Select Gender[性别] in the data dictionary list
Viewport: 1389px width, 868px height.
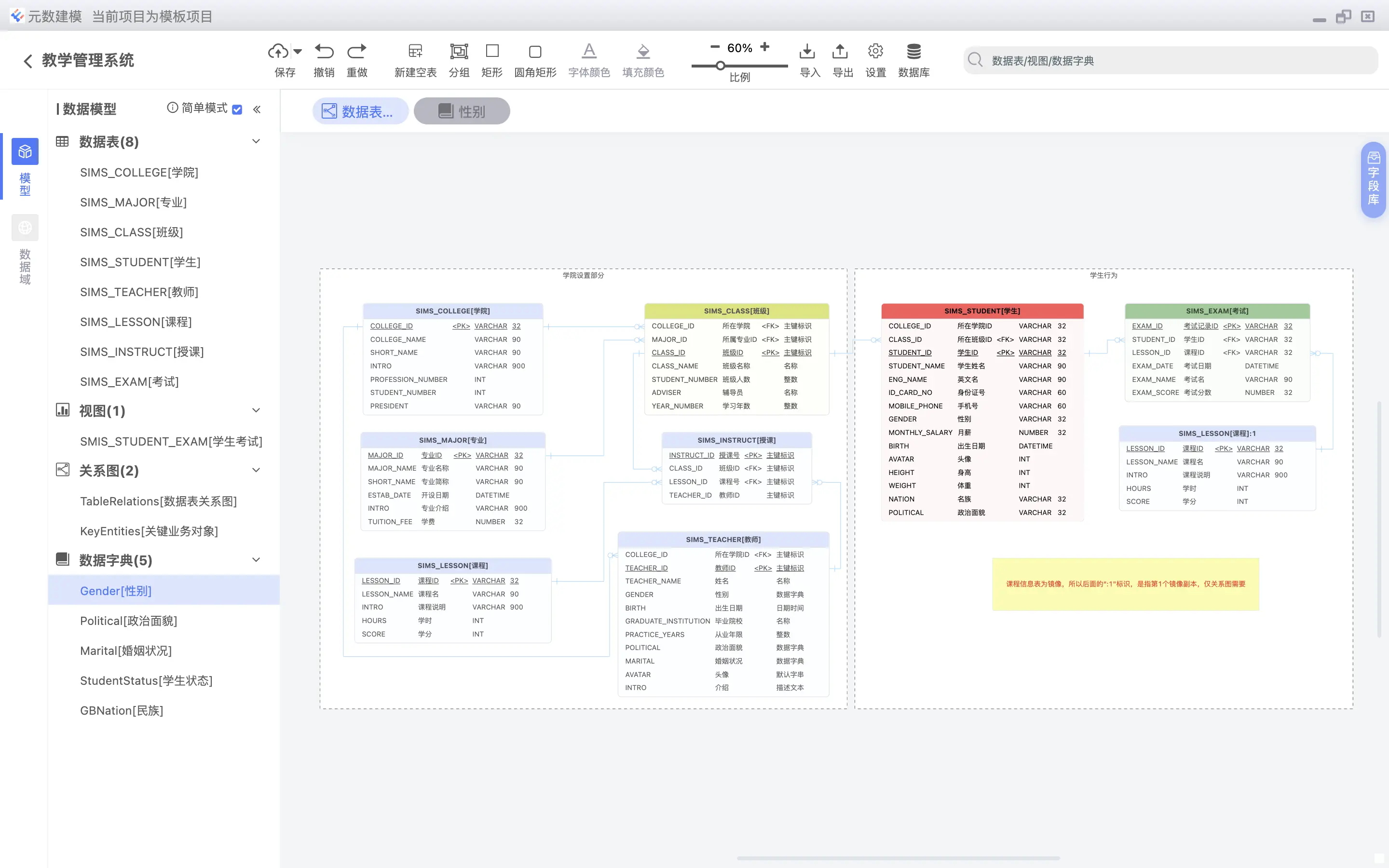(117, 591)
